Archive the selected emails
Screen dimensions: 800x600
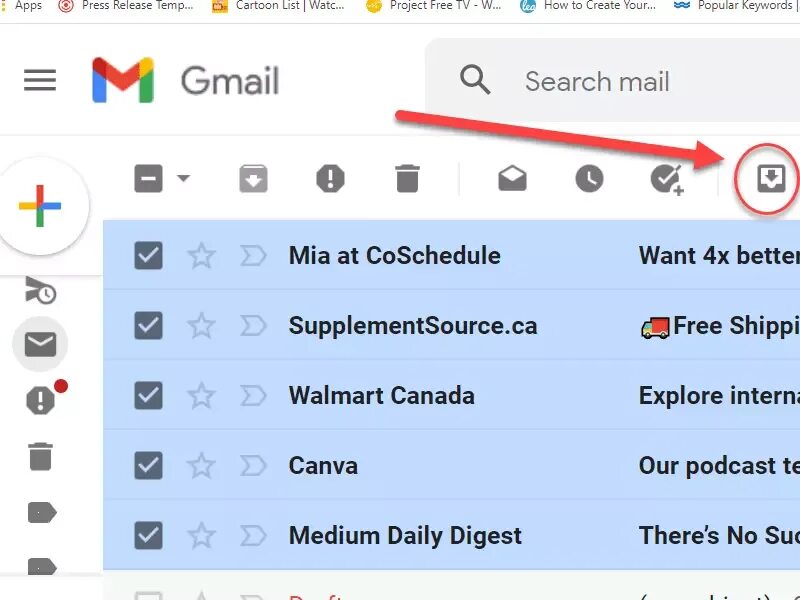(254, 179)
